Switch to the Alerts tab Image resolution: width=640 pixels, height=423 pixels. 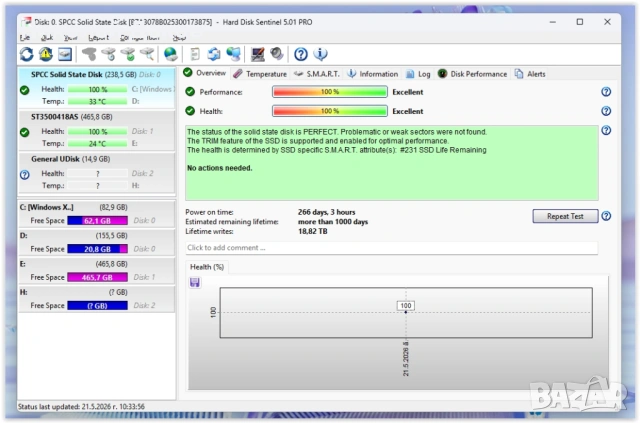(x=530, y=74)
